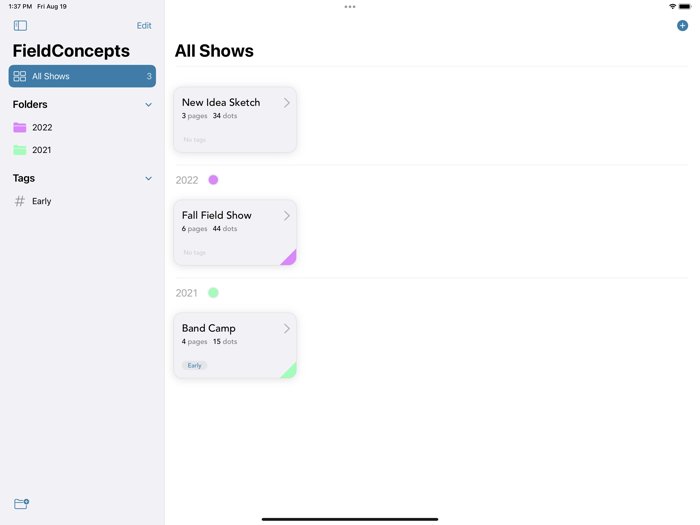The image size is (700, 525).
Task: Click the Early tag pill on Band Camp
Action: tap(194, 365)
